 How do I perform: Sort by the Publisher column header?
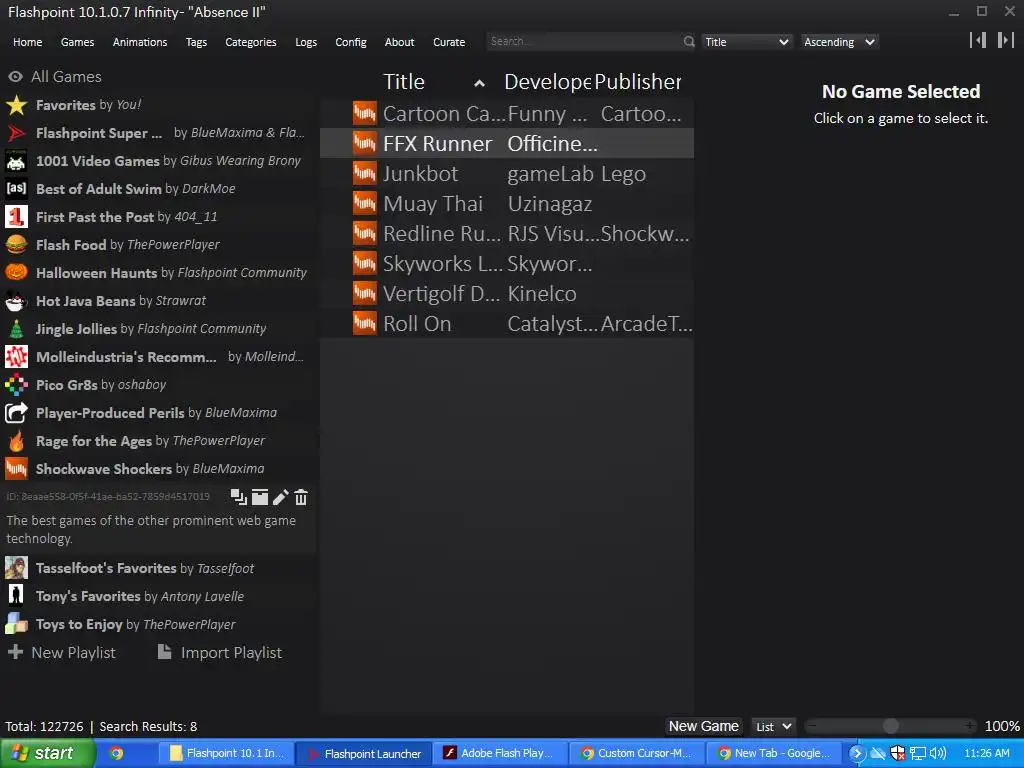pyautogui.click(x=637, y=82)
